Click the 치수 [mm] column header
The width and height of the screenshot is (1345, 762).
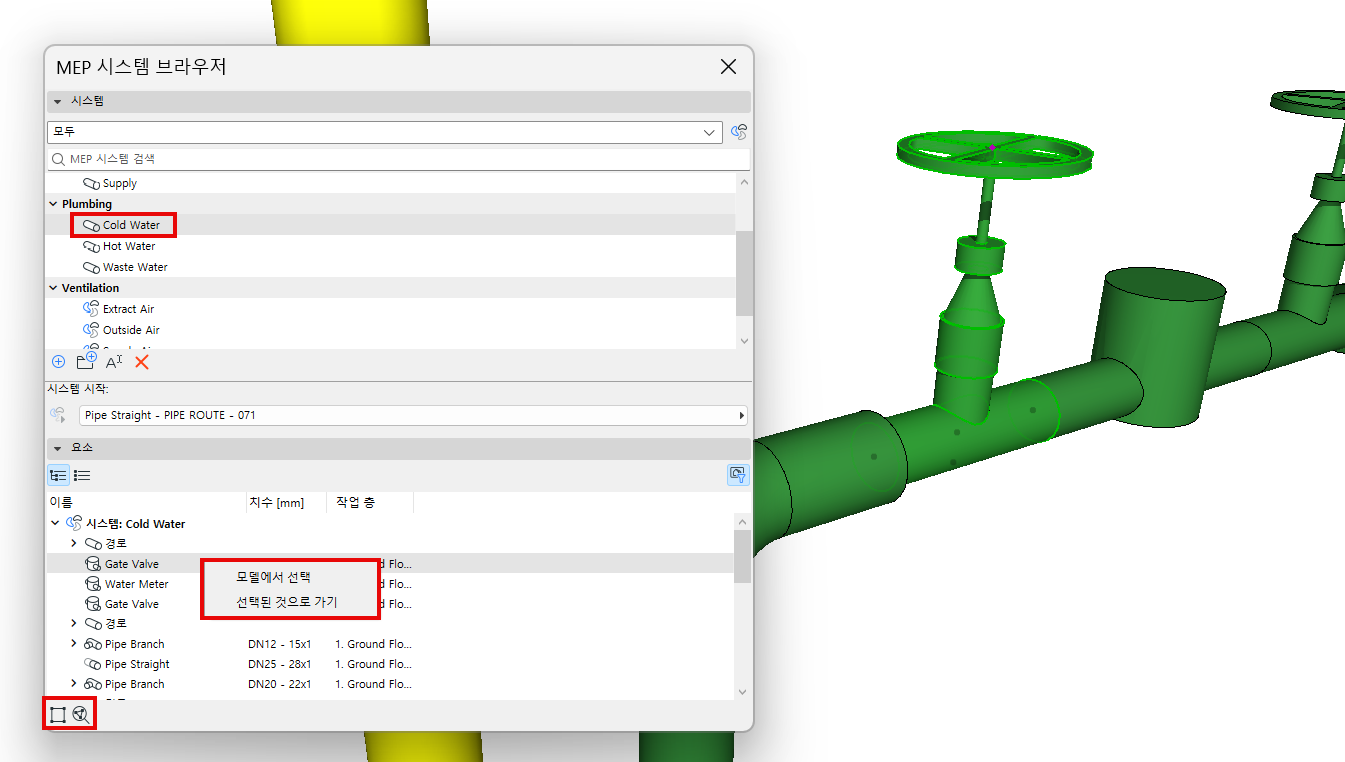point(286,502)
